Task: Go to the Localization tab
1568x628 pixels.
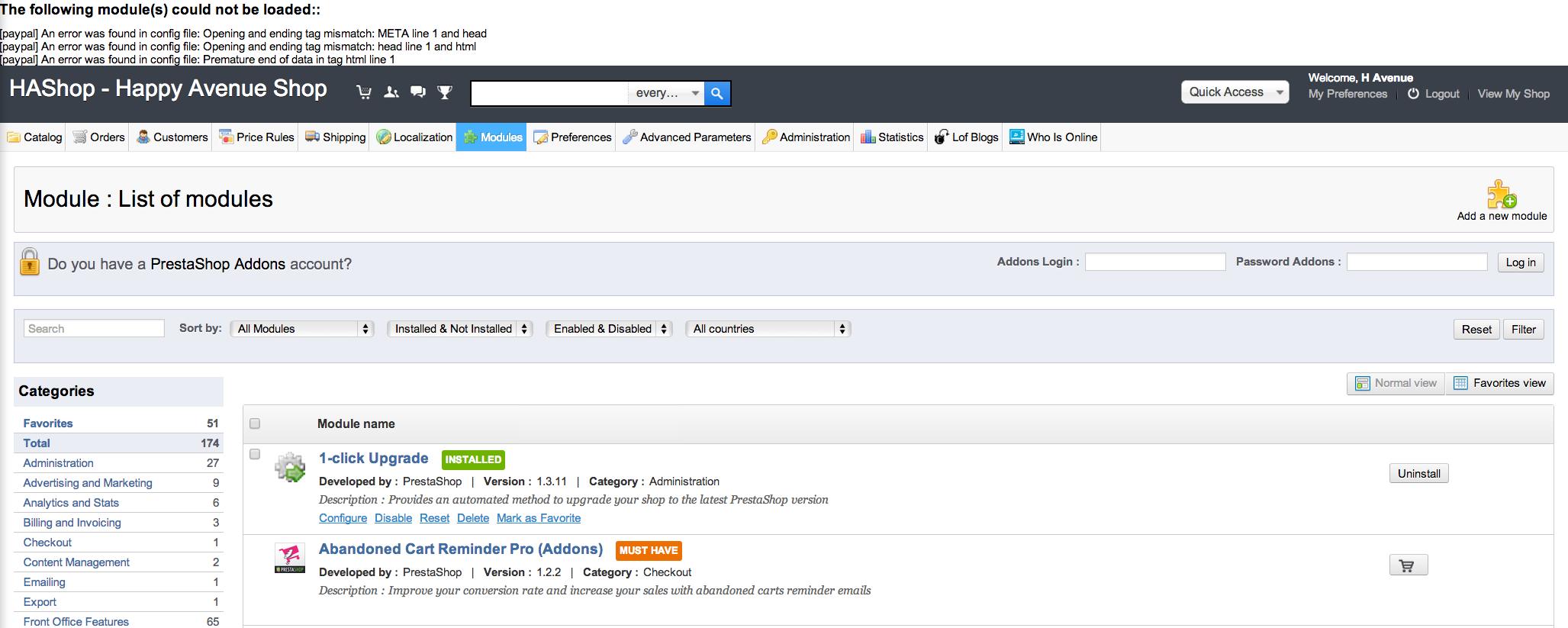Action: pyautogui.click(x=414, y=137)
